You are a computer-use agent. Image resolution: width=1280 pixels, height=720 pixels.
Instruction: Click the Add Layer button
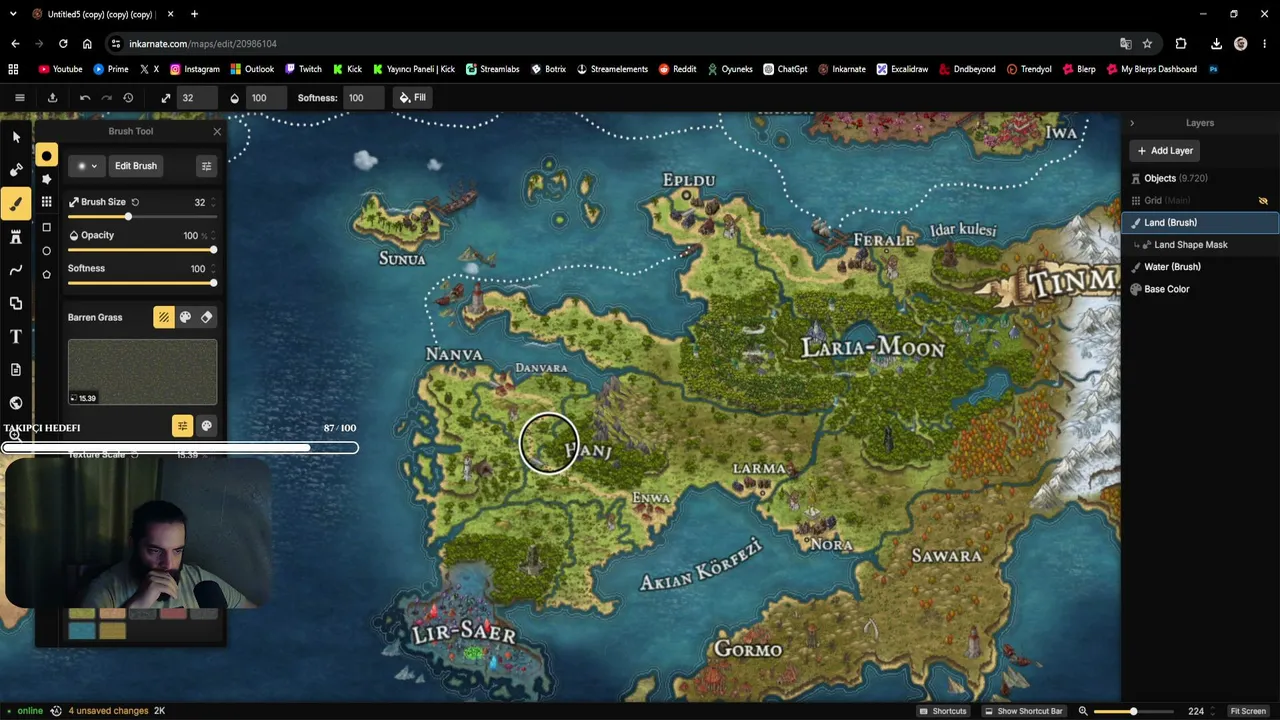1166,151
